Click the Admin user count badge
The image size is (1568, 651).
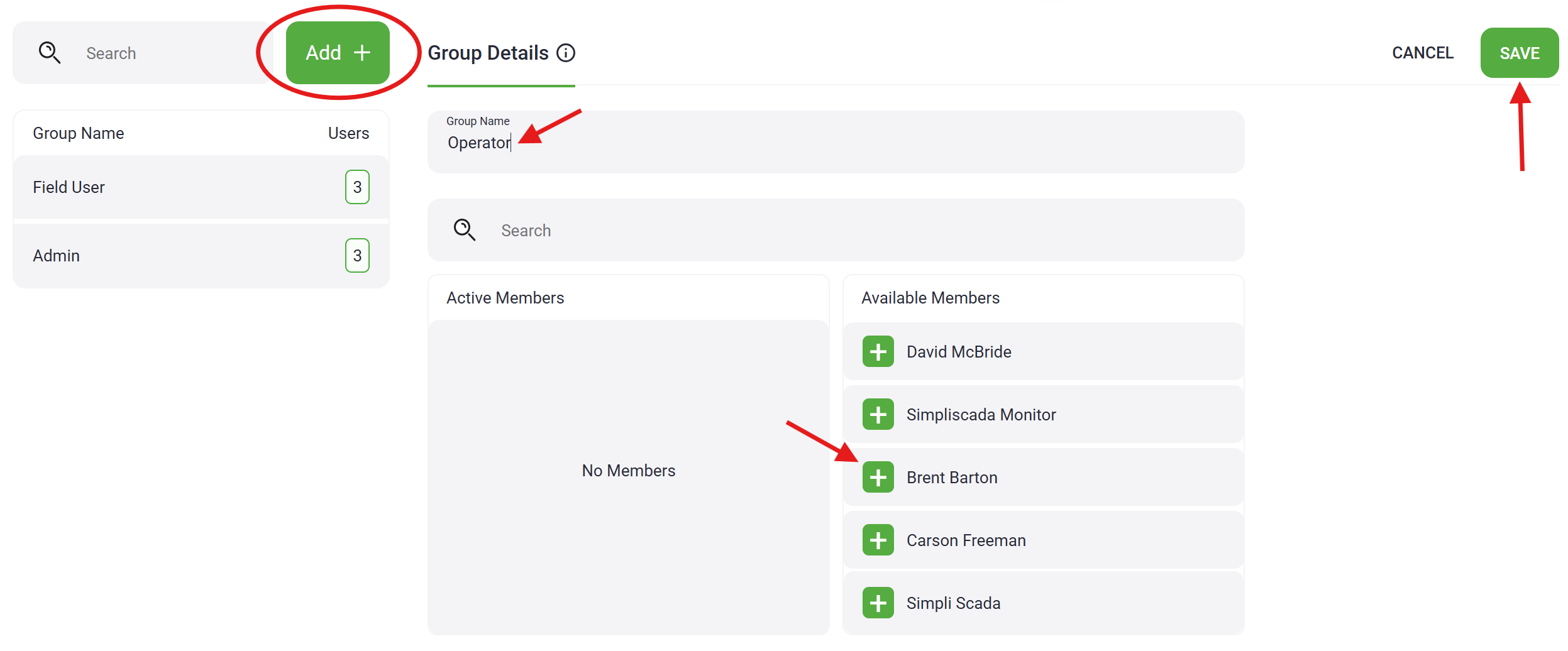(357, 256)
